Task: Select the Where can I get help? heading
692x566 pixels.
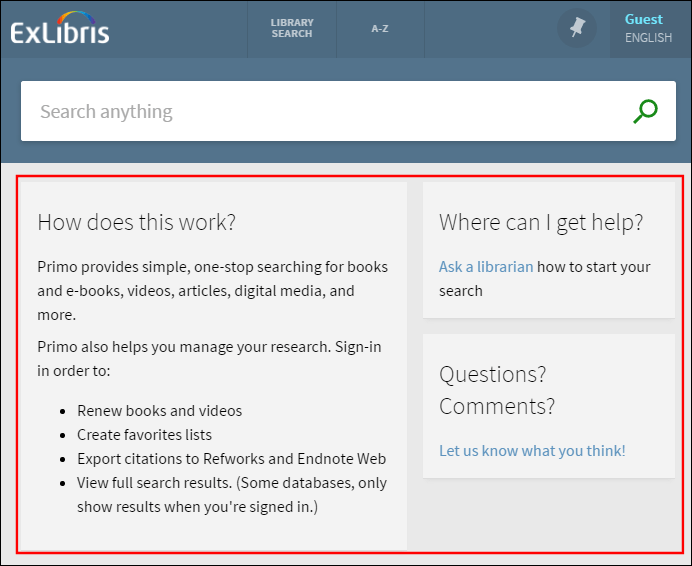Action: [x=541, y=223]
